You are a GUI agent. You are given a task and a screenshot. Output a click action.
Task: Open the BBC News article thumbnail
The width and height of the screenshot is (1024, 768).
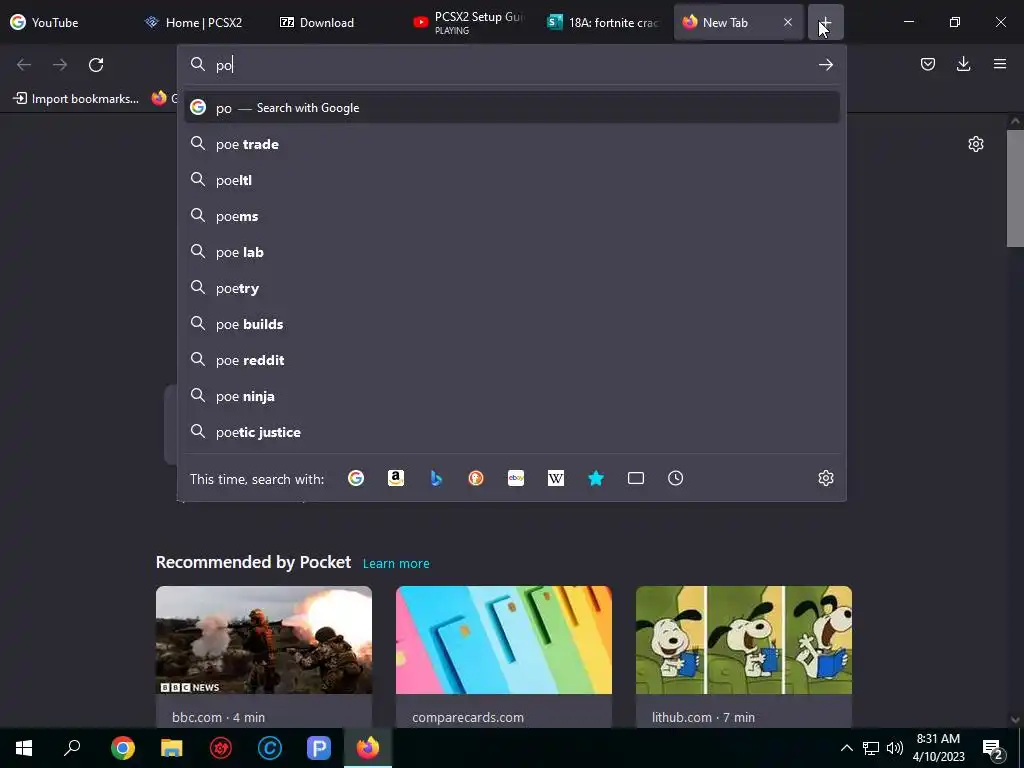(x=264, y=639)
